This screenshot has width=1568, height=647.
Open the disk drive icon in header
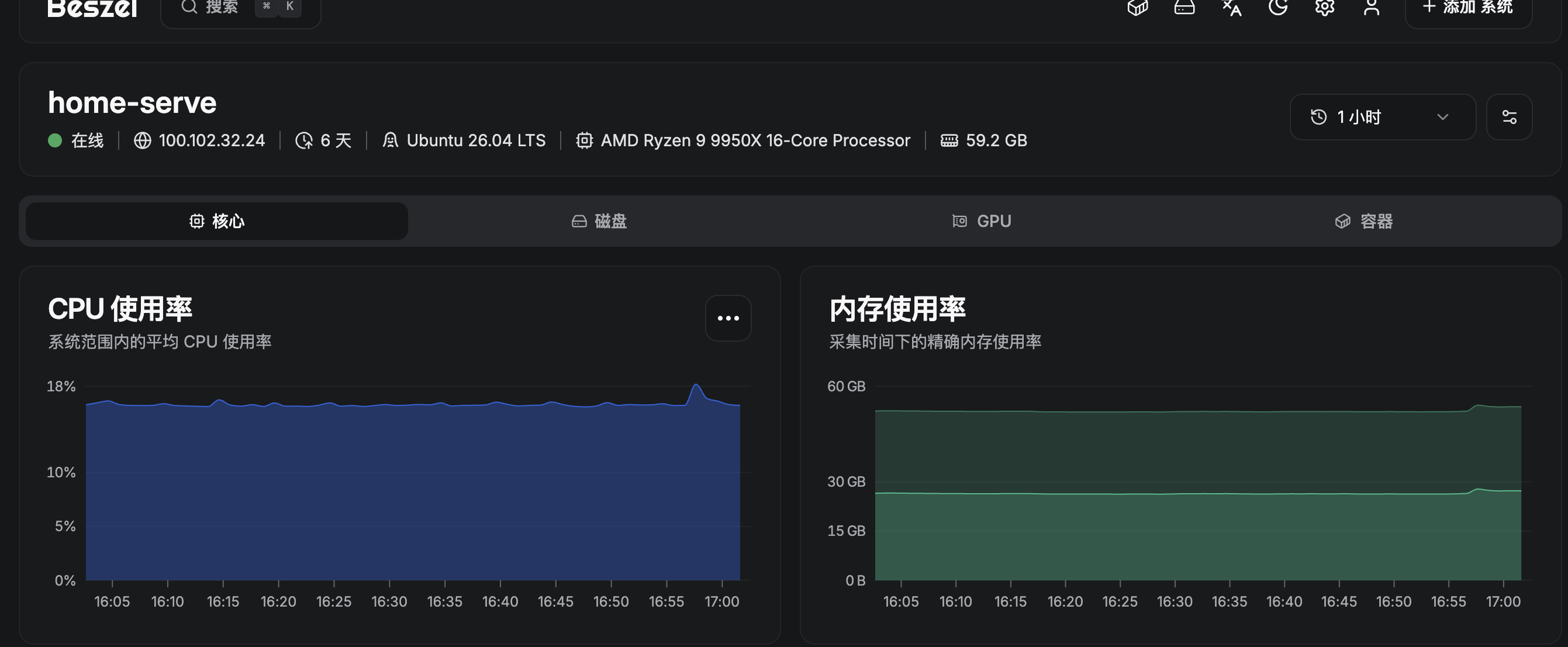point(1184,7)
